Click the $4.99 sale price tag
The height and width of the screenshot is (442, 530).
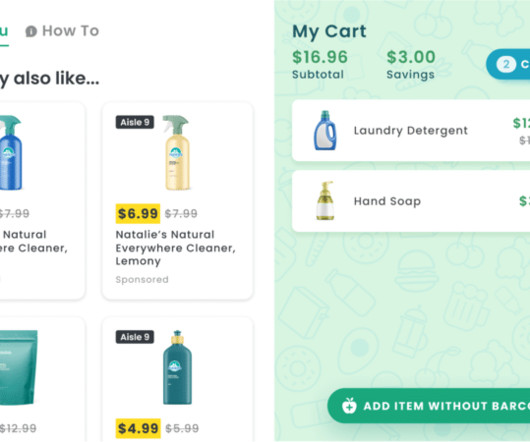(138, 428)
